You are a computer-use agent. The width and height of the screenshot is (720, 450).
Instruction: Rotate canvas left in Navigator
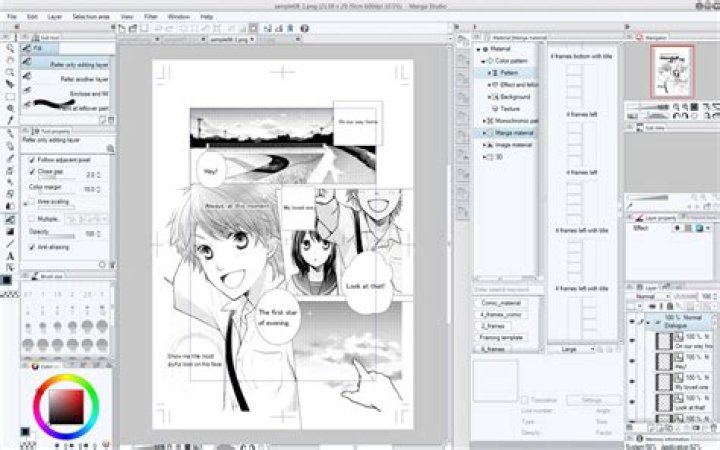(x=676, y=116)
